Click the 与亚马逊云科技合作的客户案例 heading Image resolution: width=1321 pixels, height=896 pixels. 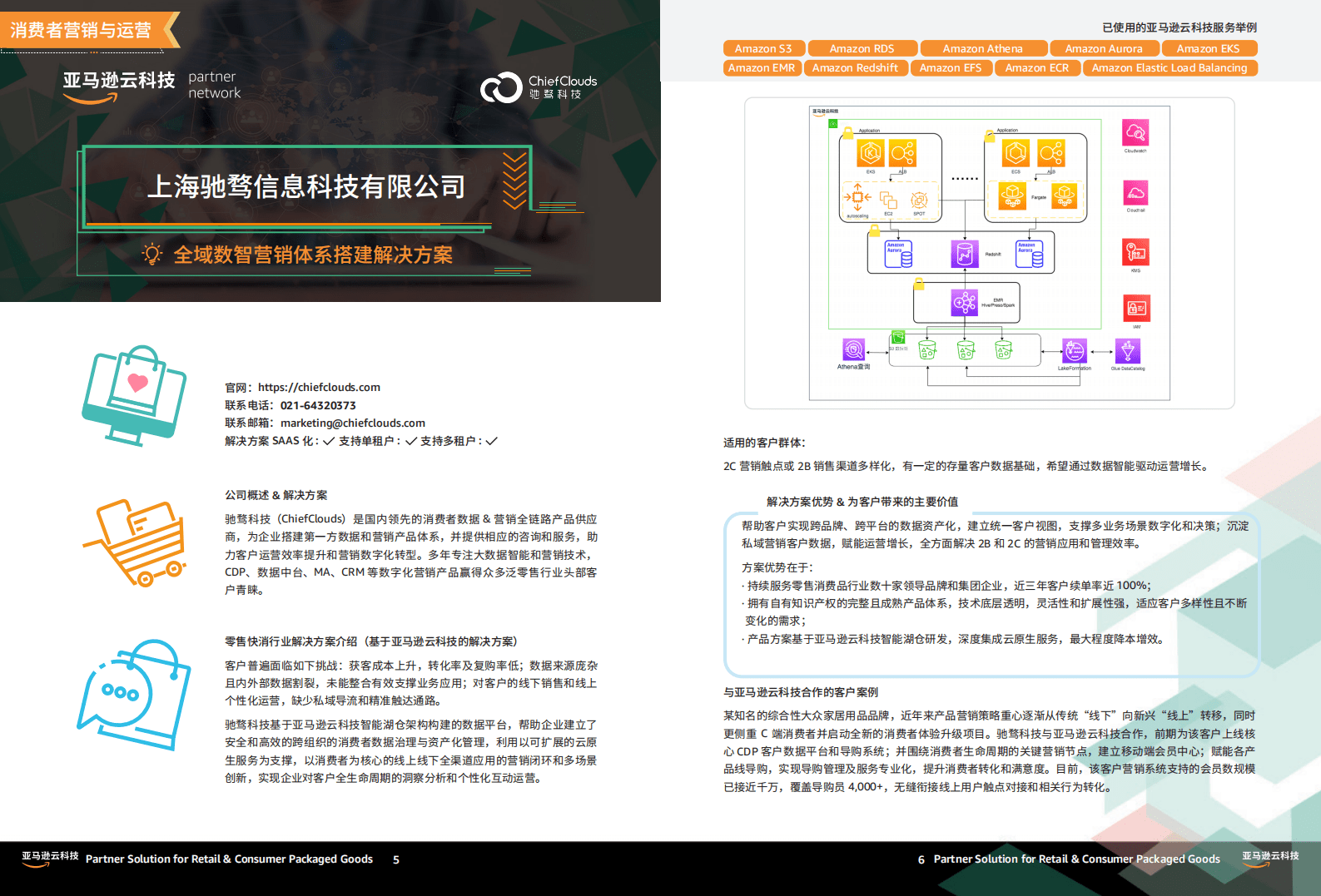[x=800, y=692]
